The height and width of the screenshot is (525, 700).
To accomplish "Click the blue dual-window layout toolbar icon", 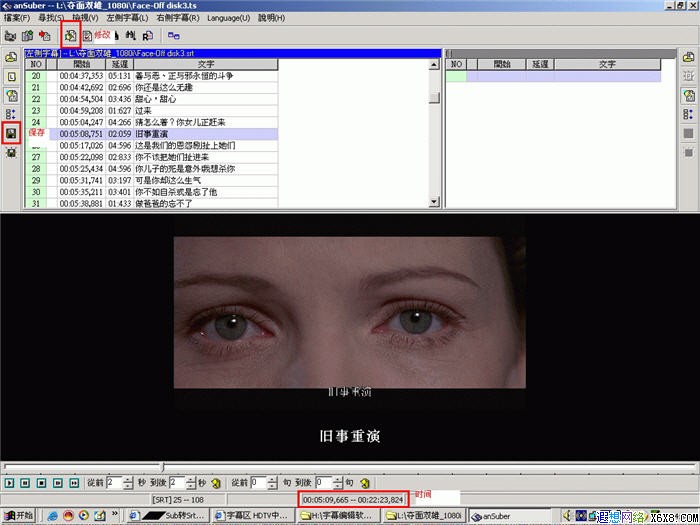I will pyautogui.click(x=174, y=36).
